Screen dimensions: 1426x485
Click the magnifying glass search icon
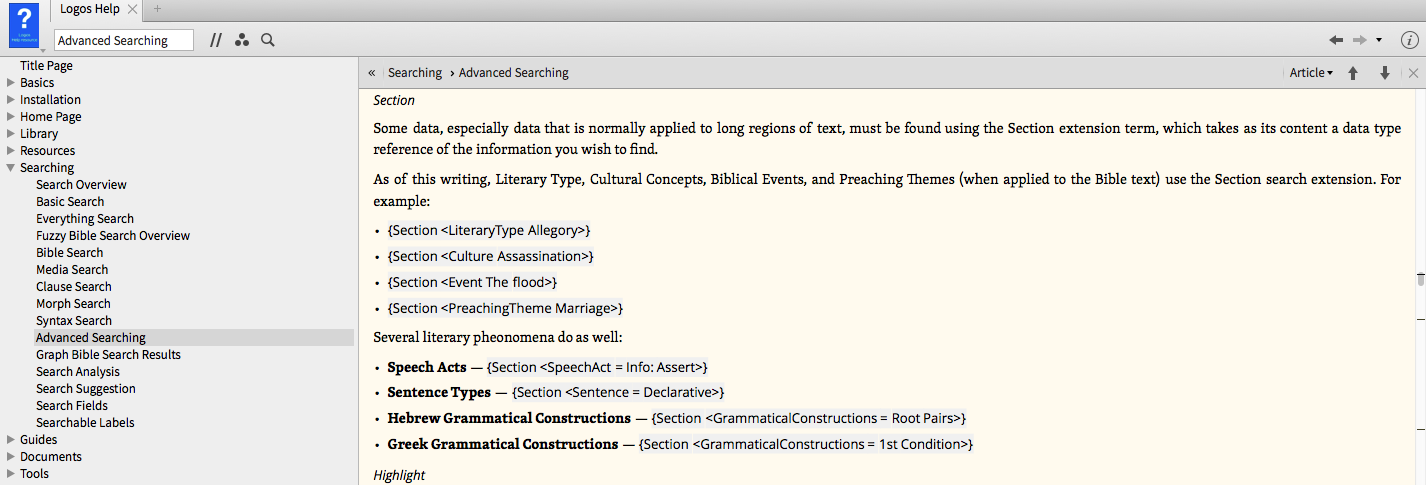pyautogui.click(x=268, y=40)
